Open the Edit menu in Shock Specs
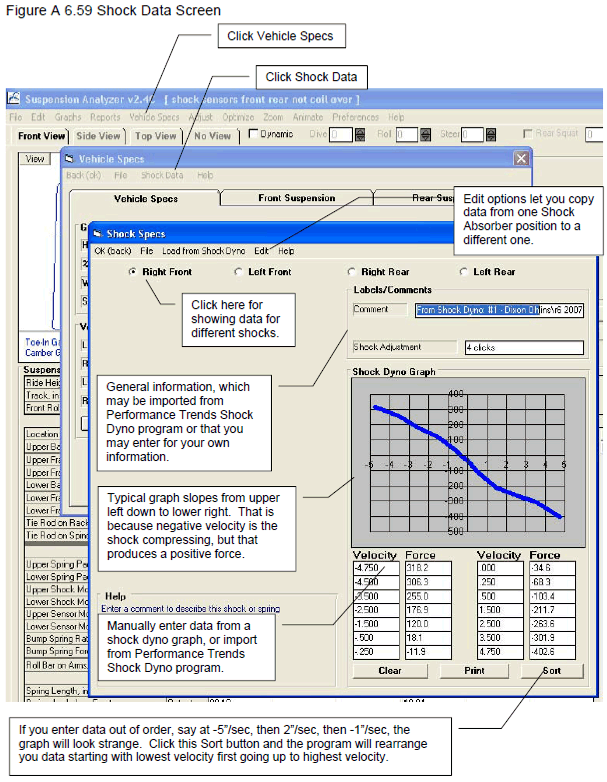The image size is (607, 782). point(261,251)
